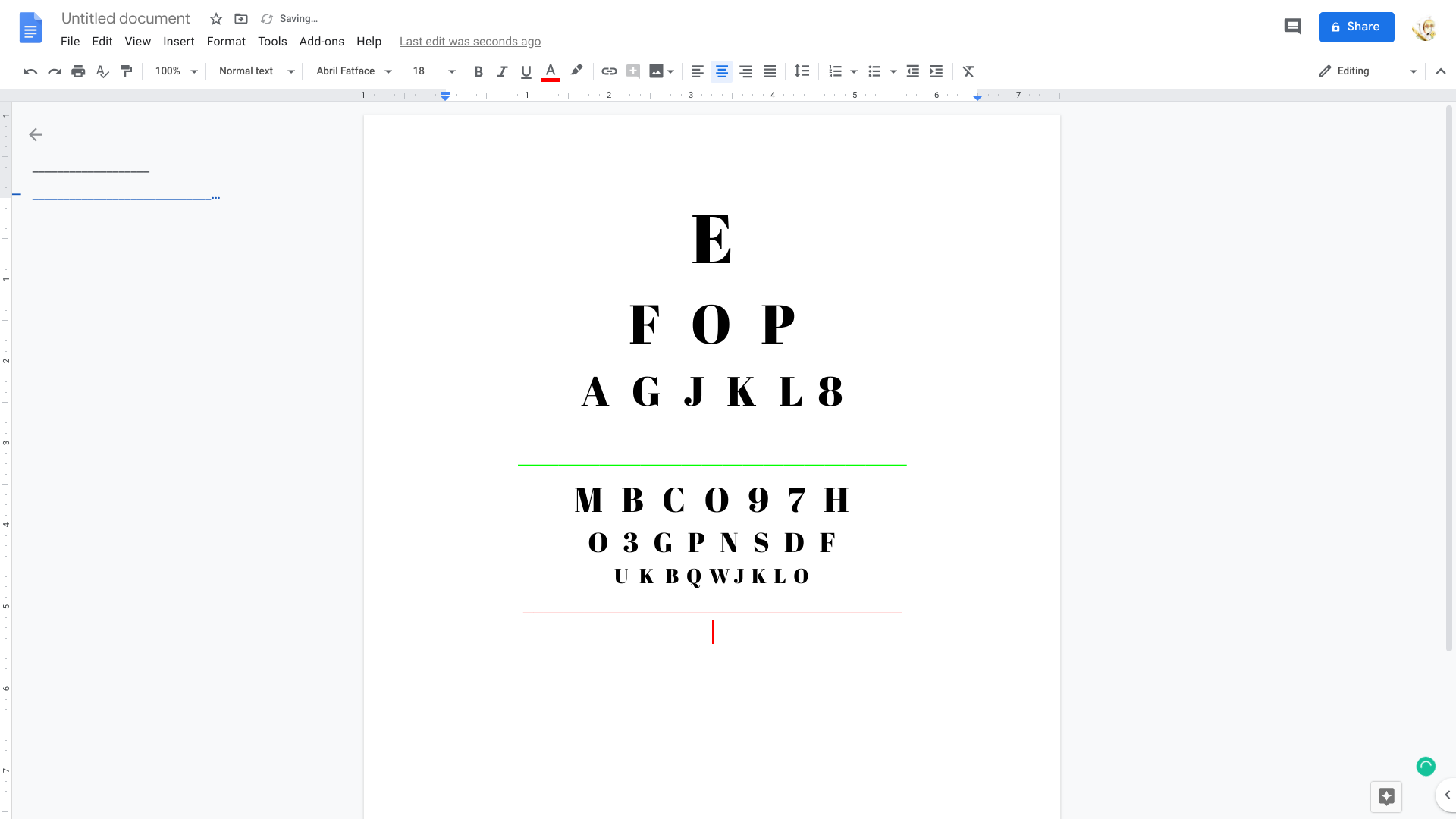Click the Italic formatting icon

click(x=502, y=71)
